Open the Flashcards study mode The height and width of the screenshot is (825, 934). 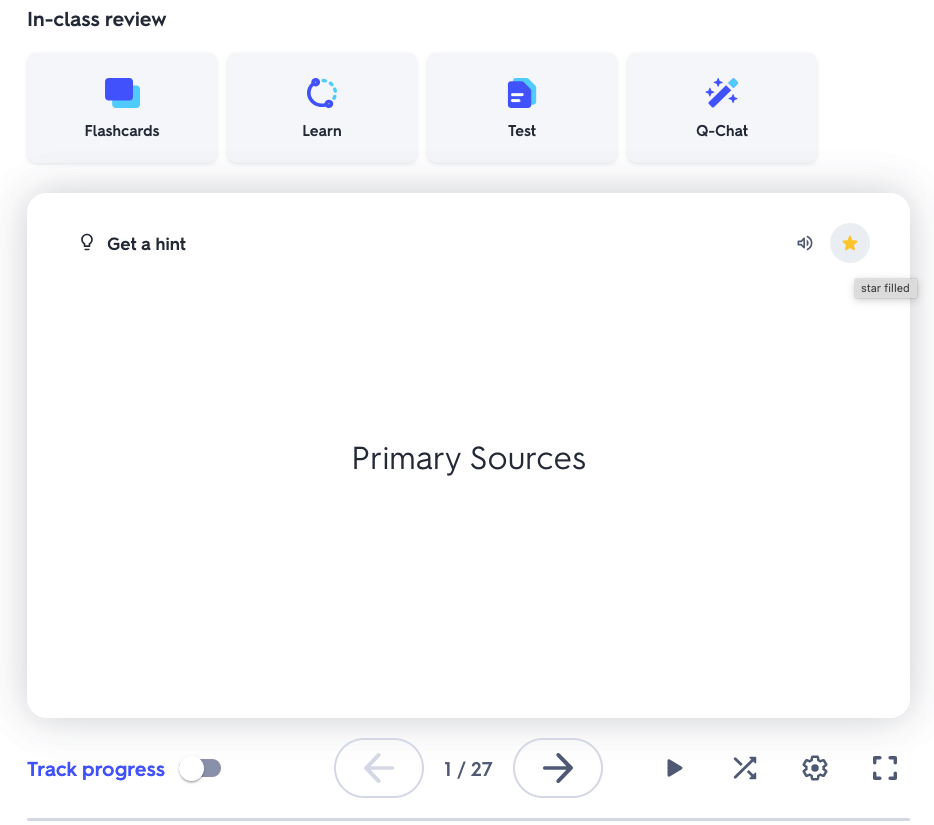(122, 108)
